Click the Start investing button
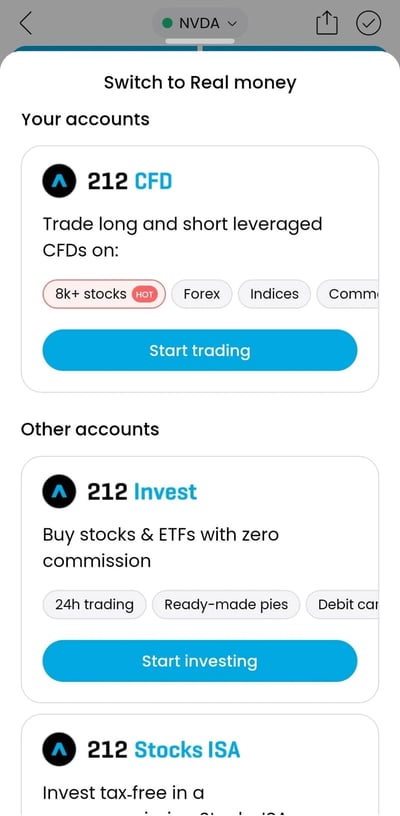400x816 pixels. click(200, 661)
